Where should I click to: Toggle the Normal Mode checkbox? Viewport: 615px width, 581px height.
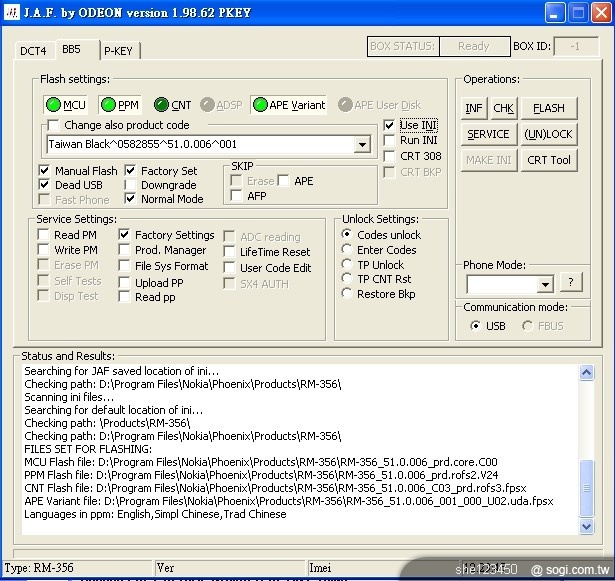click(x=130, y=199)
